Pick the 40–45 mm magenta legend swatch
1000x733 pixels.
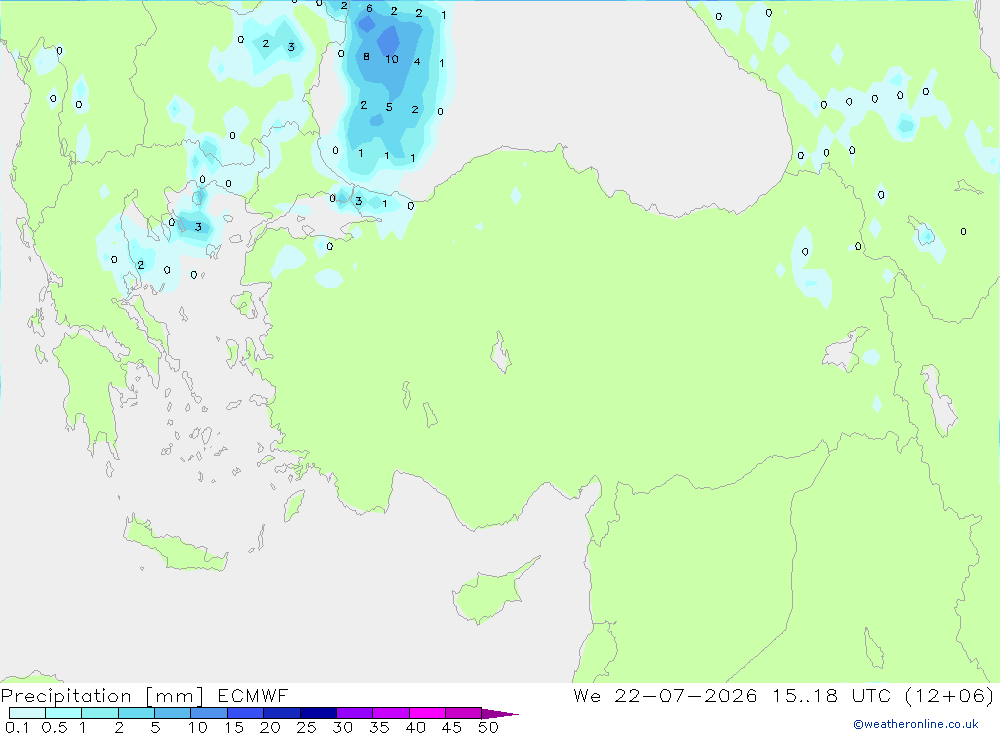[x=427, y=713]
